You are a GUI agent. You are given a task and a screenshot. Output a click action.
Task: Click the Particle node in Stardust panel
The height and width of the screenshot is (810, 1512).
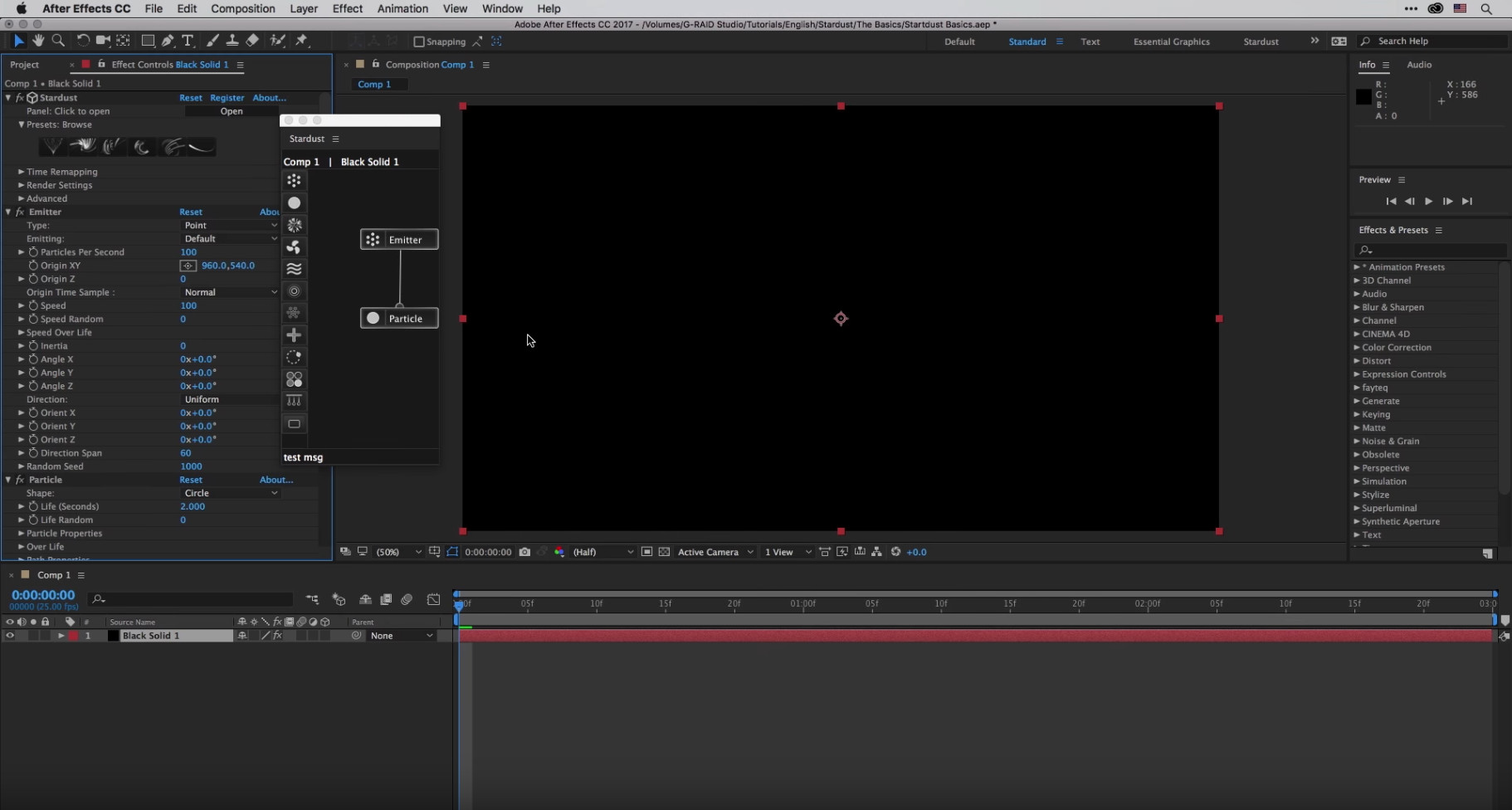(x=399, y=319)
